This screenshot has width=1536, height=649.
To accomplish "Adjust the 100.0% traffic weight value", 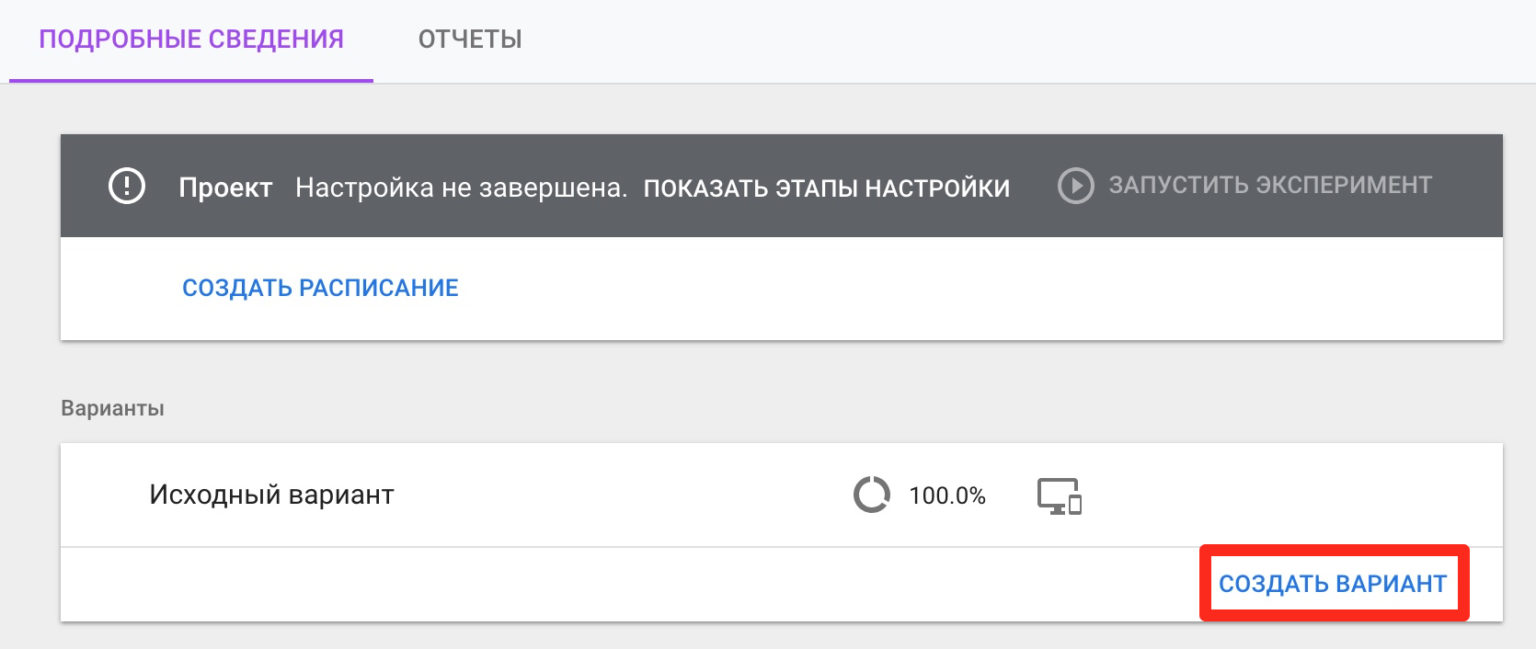I will coord(948,494).
